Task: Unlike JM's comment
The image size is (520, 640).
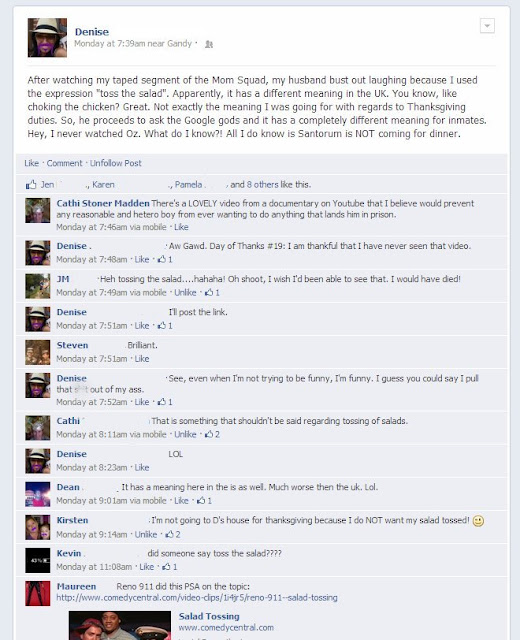Action: click(185, 292)
